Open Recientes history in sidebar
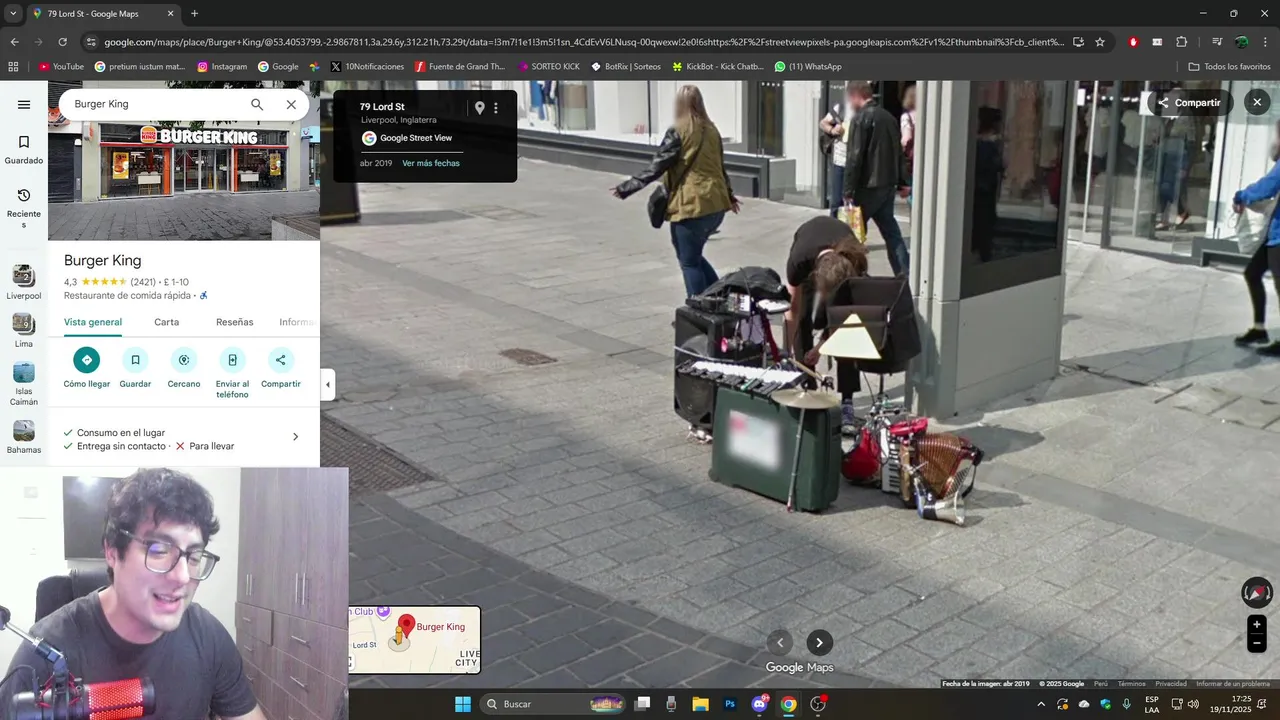This screenshot has width=1280, height=720. point(24,208)
